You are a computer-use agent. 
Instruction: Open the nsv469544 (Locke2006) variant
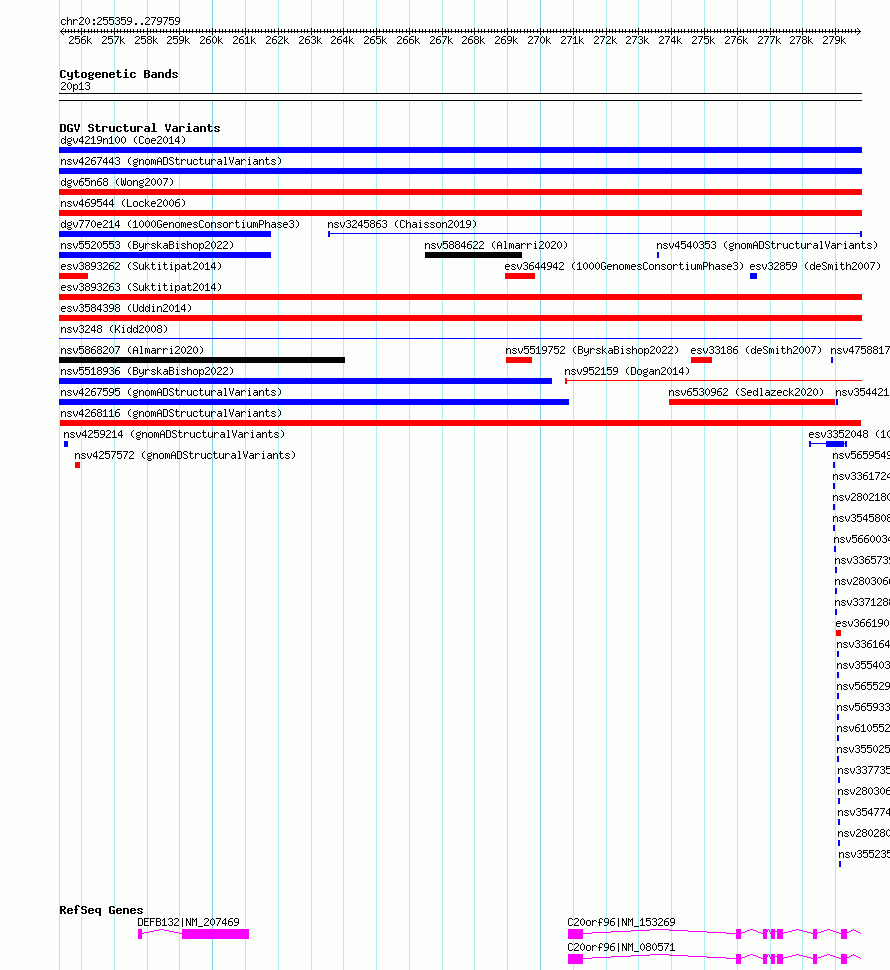click(x=122, y=204)
